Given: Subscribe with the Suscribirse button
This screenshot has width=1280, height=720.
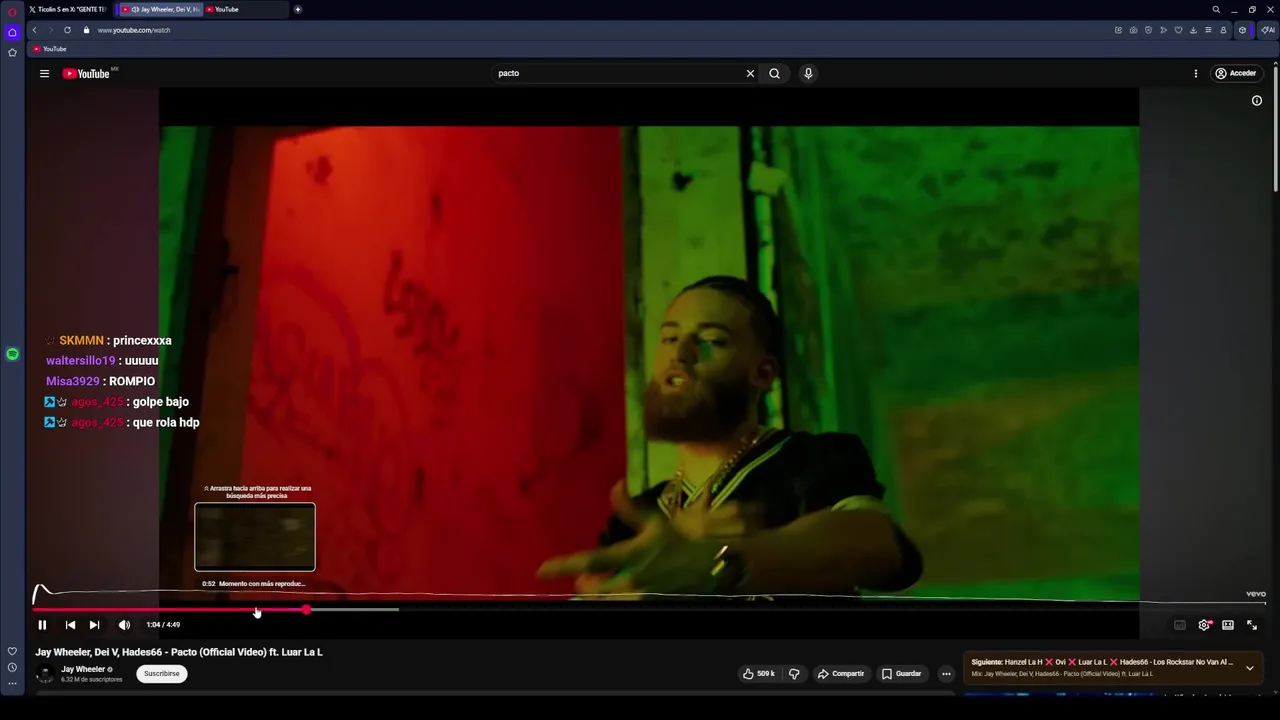Looking at the screenshot, I should coord(161,674).
